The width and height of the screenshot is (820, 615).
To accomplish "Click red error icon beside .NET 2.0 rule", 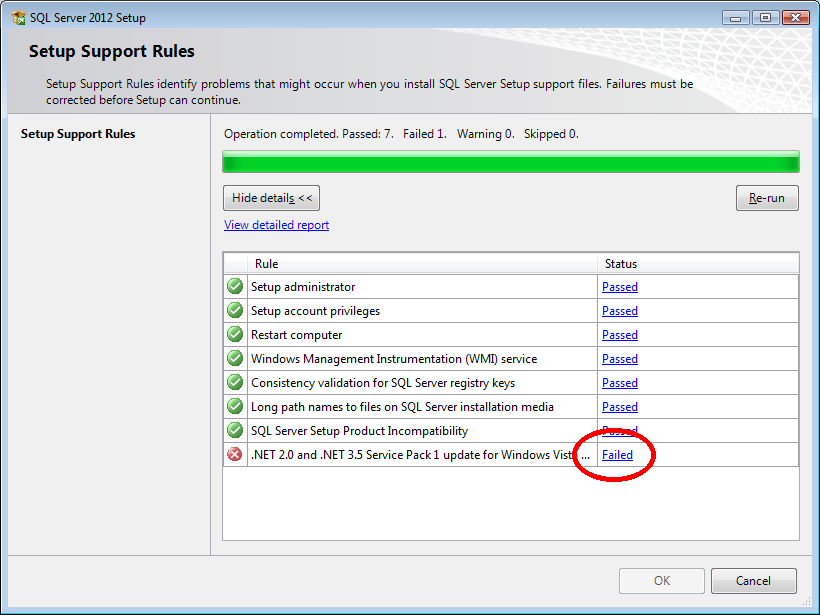I will pos(235,454).
